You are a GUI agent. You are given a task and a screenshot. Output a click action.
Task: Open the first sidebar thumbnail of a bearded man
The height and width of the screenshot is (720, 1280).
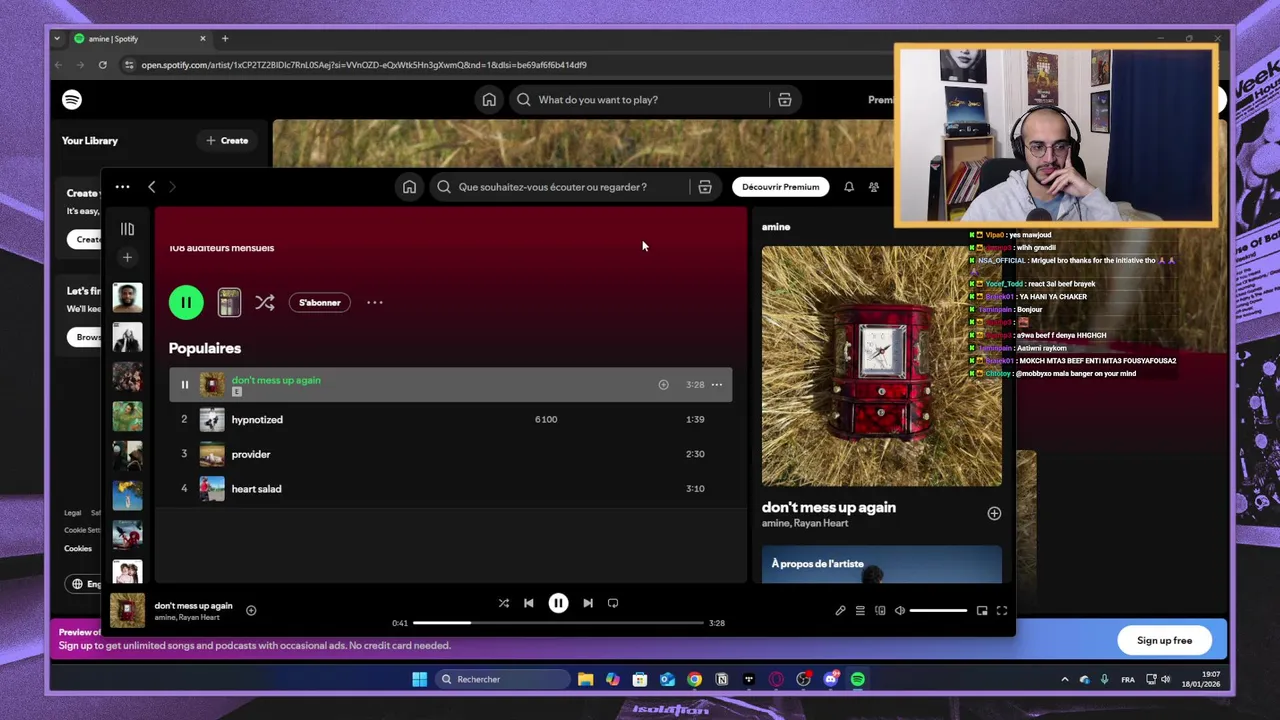tap(127, 298)
